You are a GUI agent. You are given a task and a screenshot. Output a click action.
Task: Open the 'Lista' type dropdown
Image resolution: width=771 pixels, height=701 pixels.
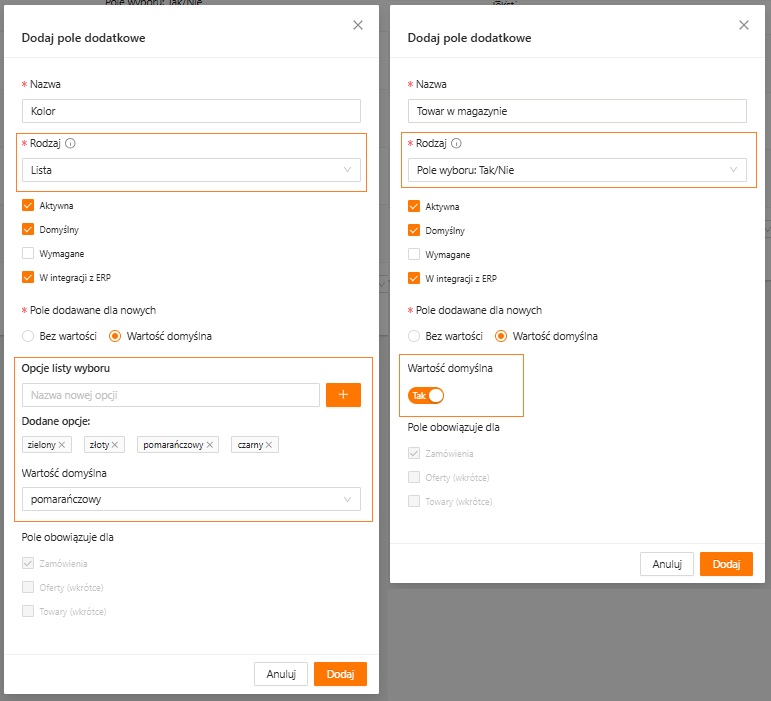[x=190, y=171]
